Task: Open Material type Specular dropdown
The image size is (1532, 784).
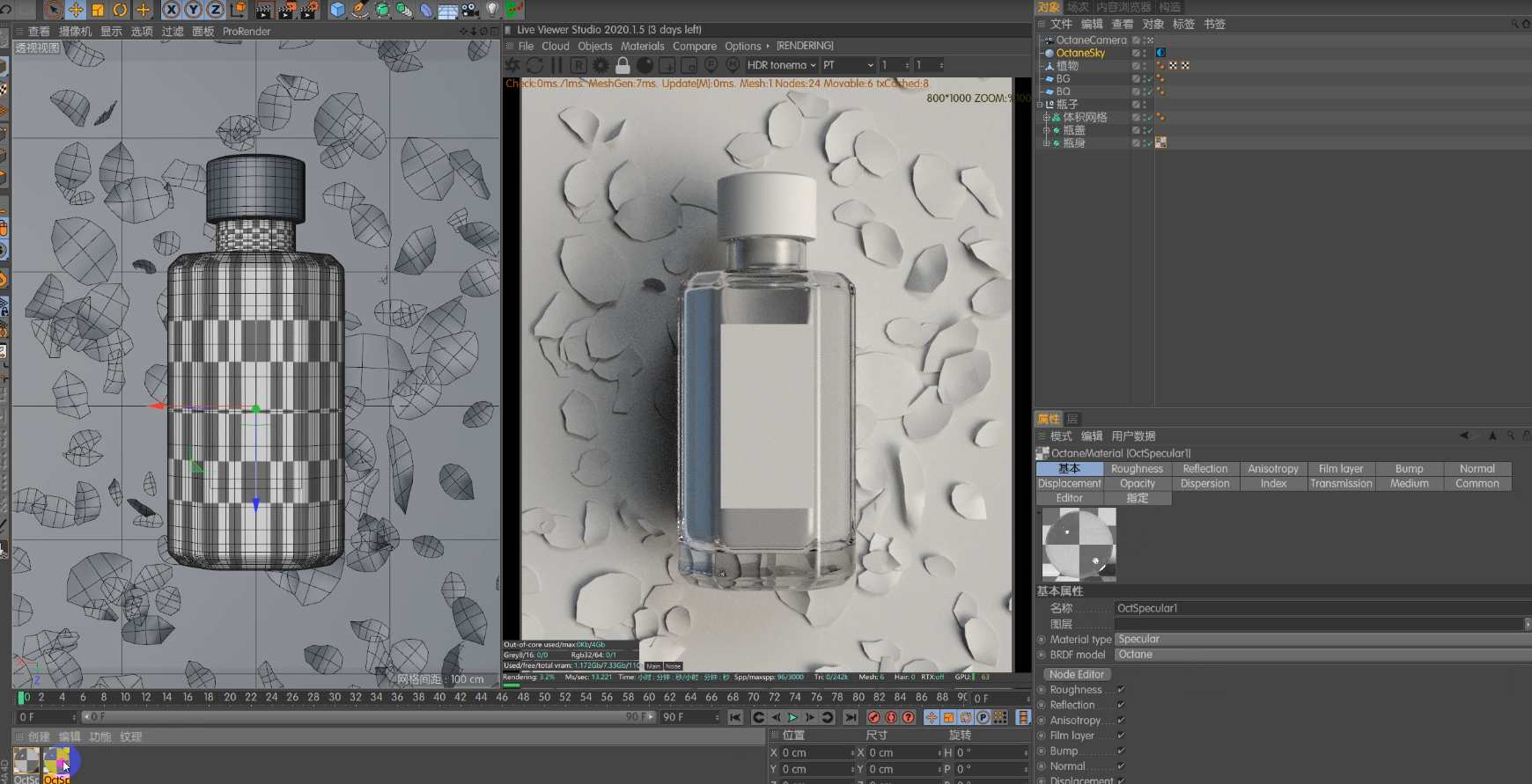Action: (1323, 640)
